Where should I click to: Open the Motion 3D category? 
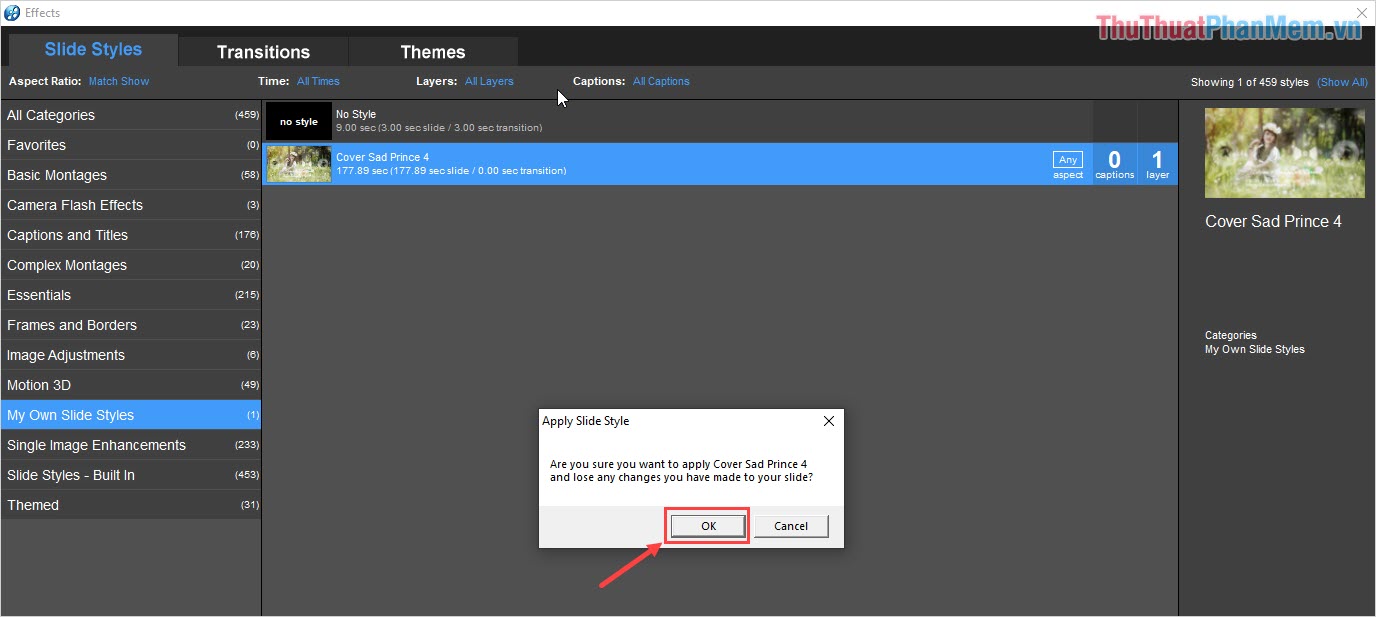130,385
